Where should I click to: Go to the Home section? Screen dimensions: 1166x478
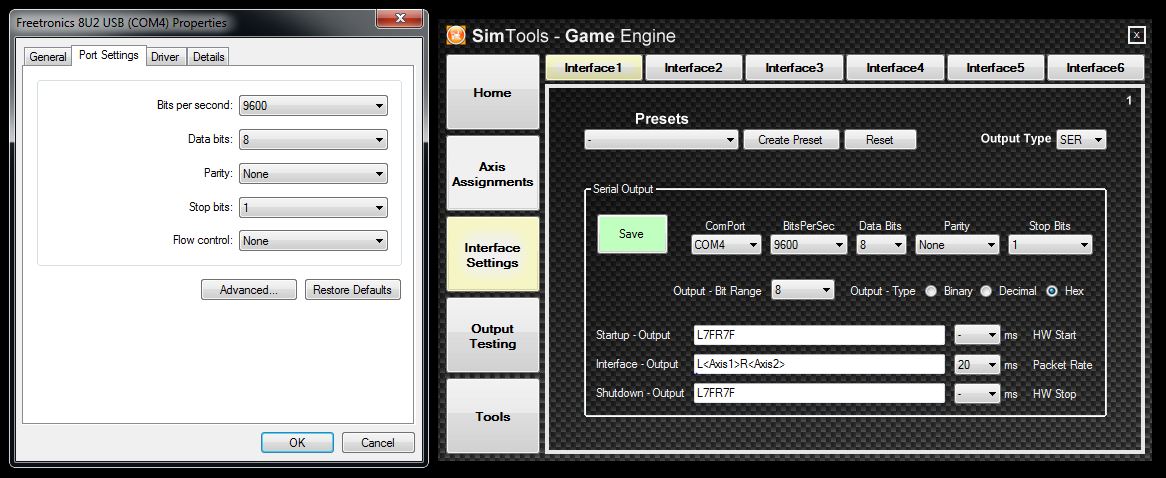coord(492,93)
